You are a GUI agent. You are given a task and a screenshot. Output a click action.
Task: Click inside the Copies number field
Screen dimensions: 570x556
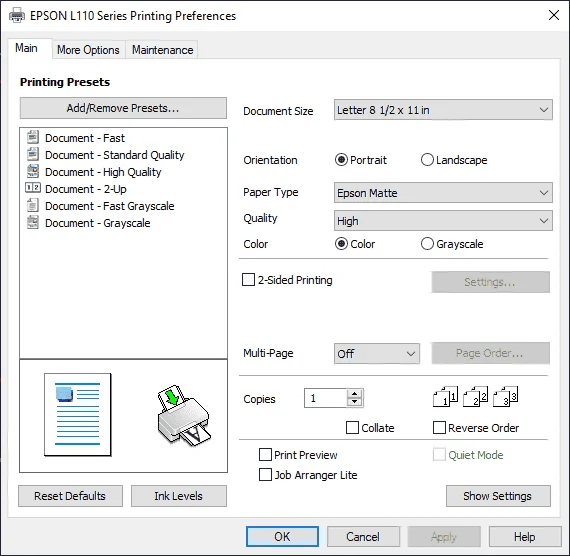tap(326, 398)
